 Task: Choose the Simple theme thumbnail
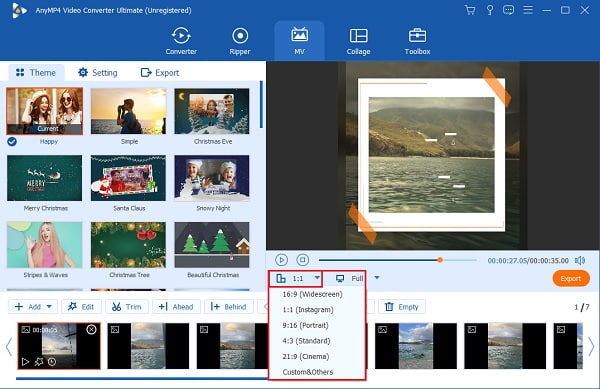(x=129, y=111)
